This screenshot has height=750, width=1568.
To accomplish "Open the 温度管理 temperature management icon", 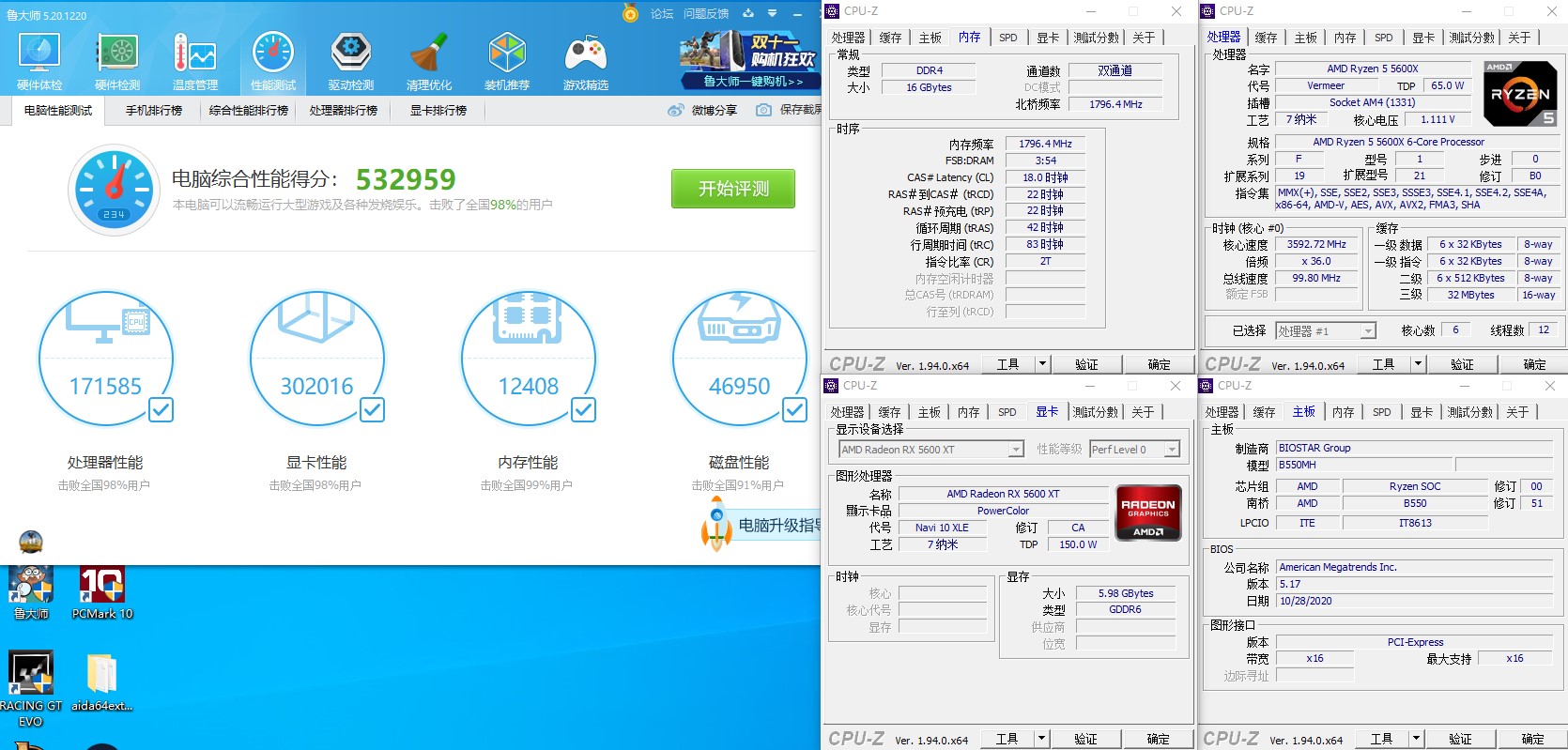I will [195, 54].
